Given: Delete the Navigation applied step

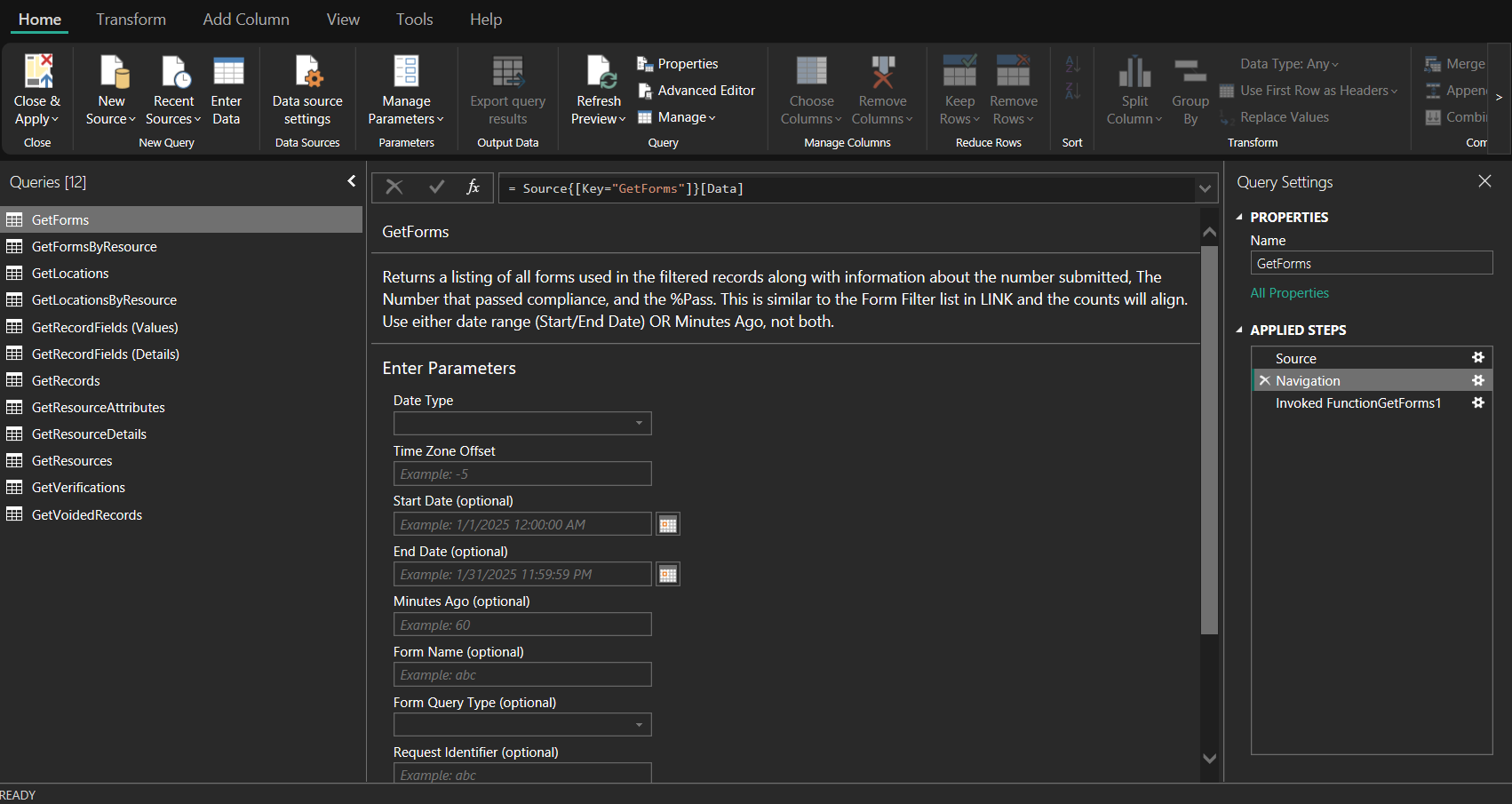Looking at the screenshot, I should click(1264, 380).
